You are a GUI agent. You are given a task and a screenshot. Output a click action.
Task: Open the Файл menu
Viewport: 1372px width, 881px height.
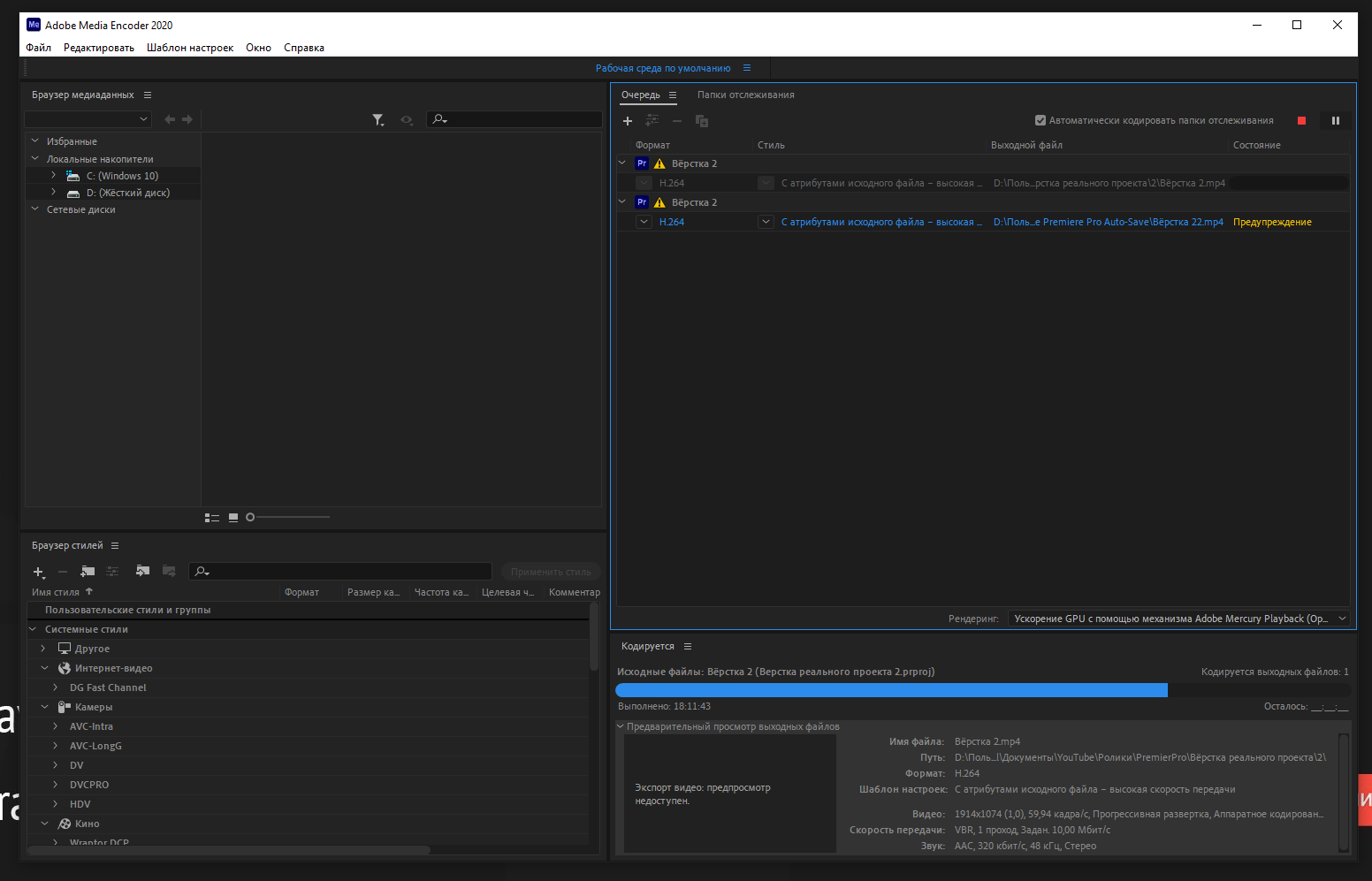[38, 48]
